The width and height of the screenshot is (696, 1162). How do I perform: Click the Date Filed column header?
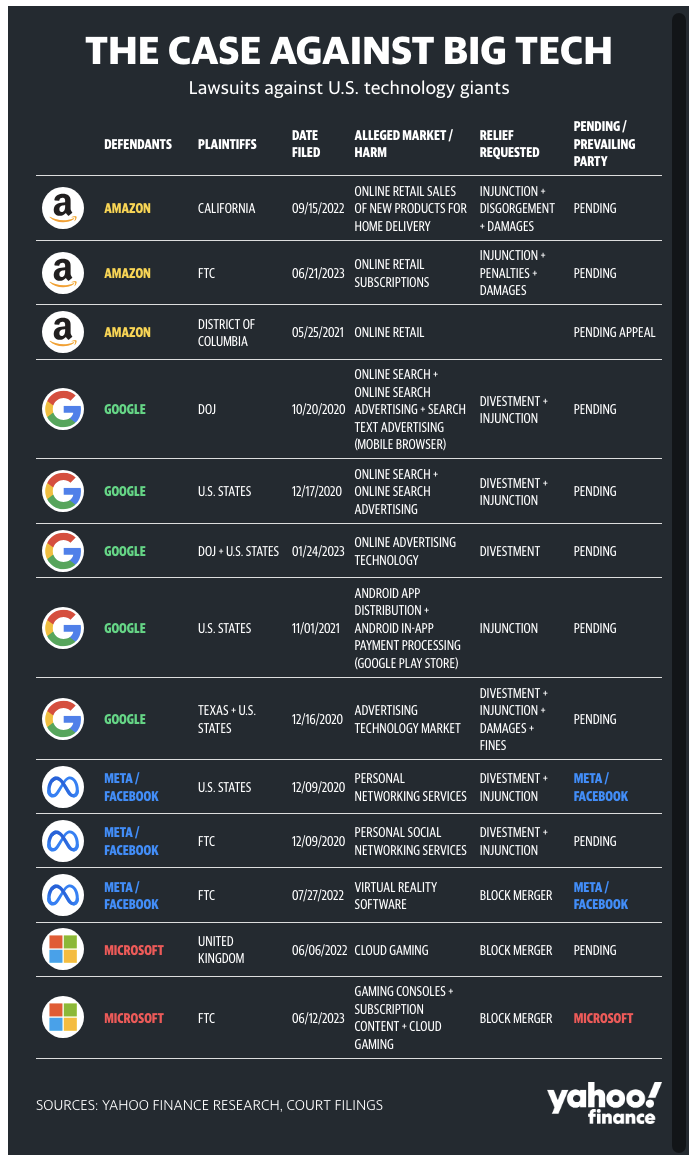coord(306,144)
